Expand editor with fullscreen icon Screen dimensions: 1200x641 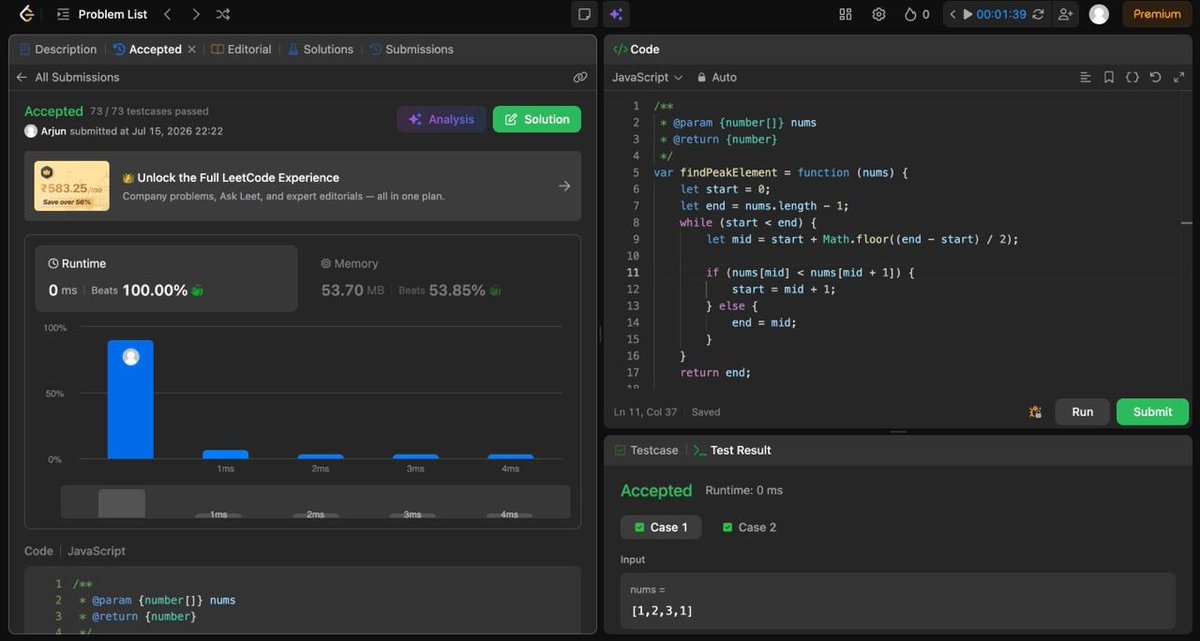coord(1178,77)
